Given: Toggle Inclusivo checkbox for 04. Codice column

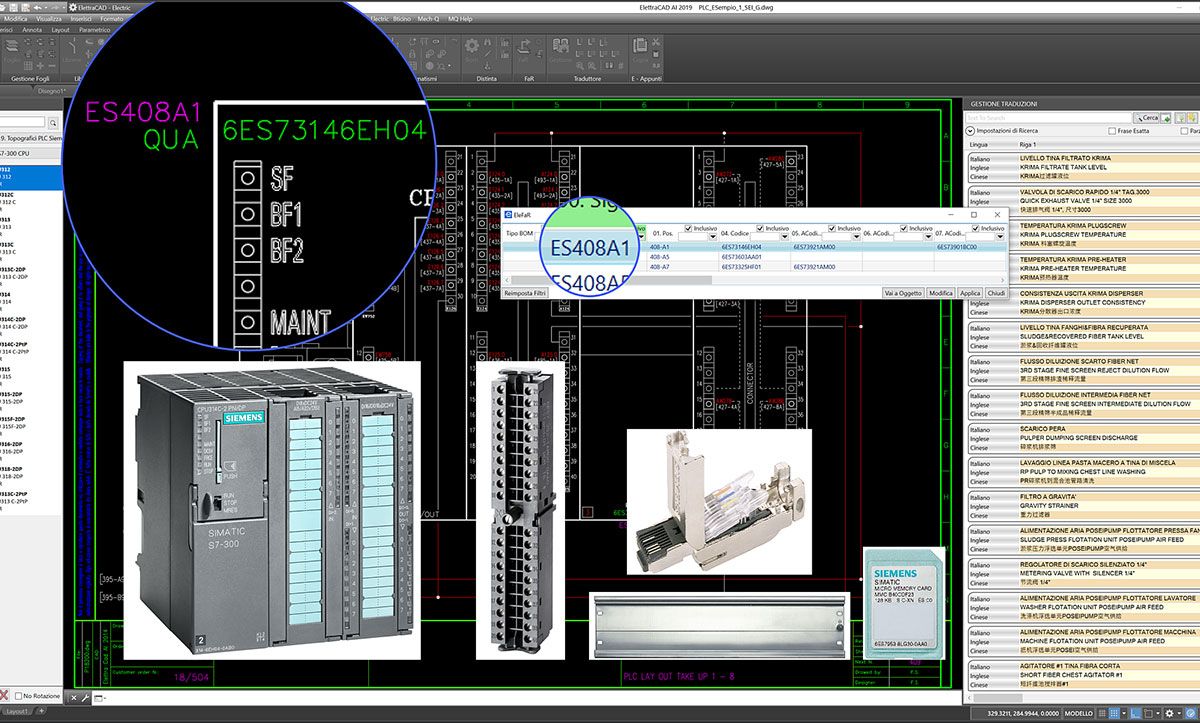Looking at the screenshot, I should (760, 228).
